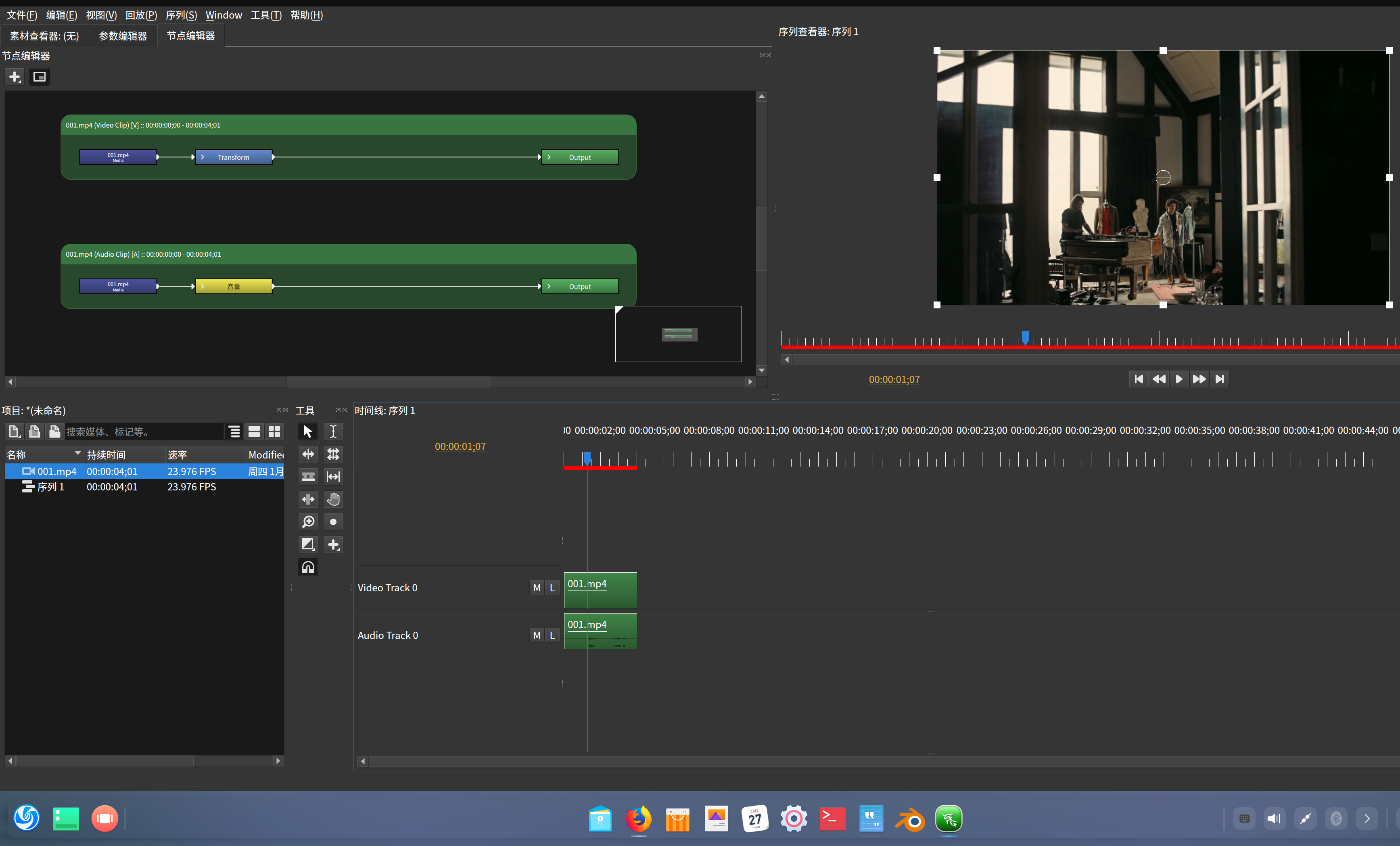The width and height of the screenshot is (1400, 846).
Task: Select the Slip tool
Action: pos(333,476)
